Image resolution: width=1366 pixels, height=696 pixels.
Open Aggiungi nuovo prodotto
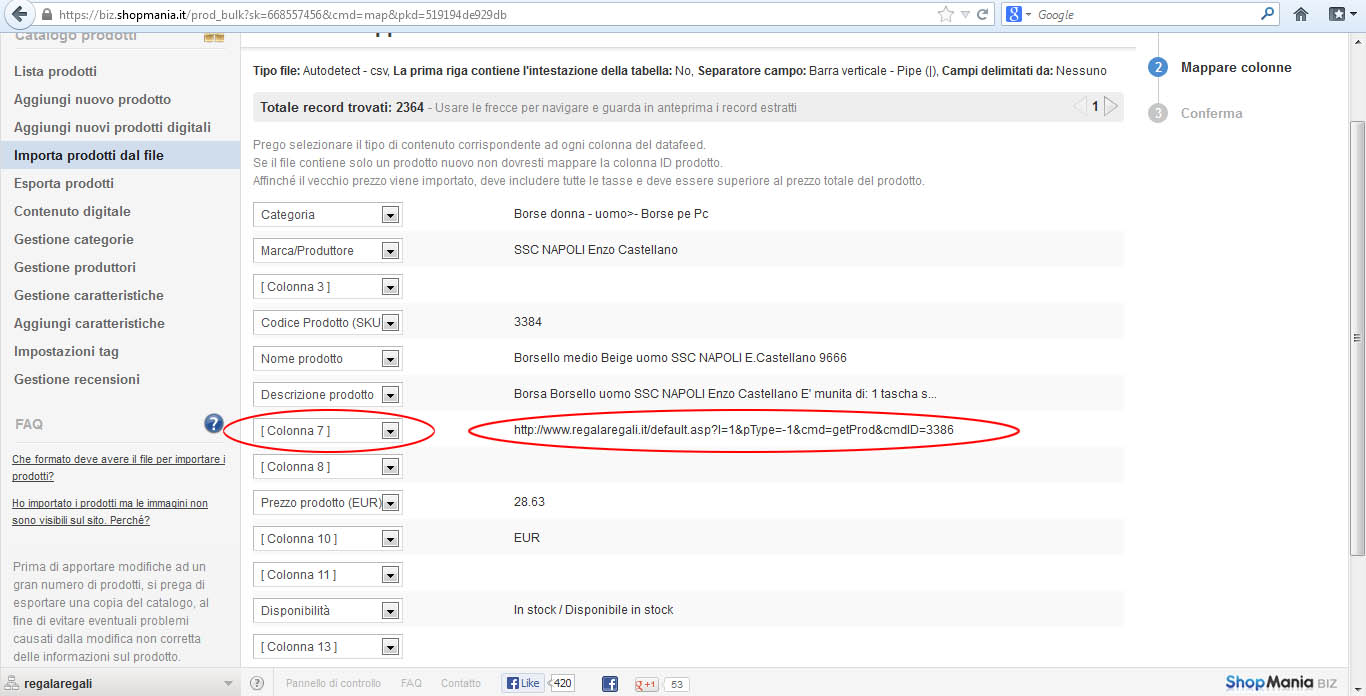point(92,99)
